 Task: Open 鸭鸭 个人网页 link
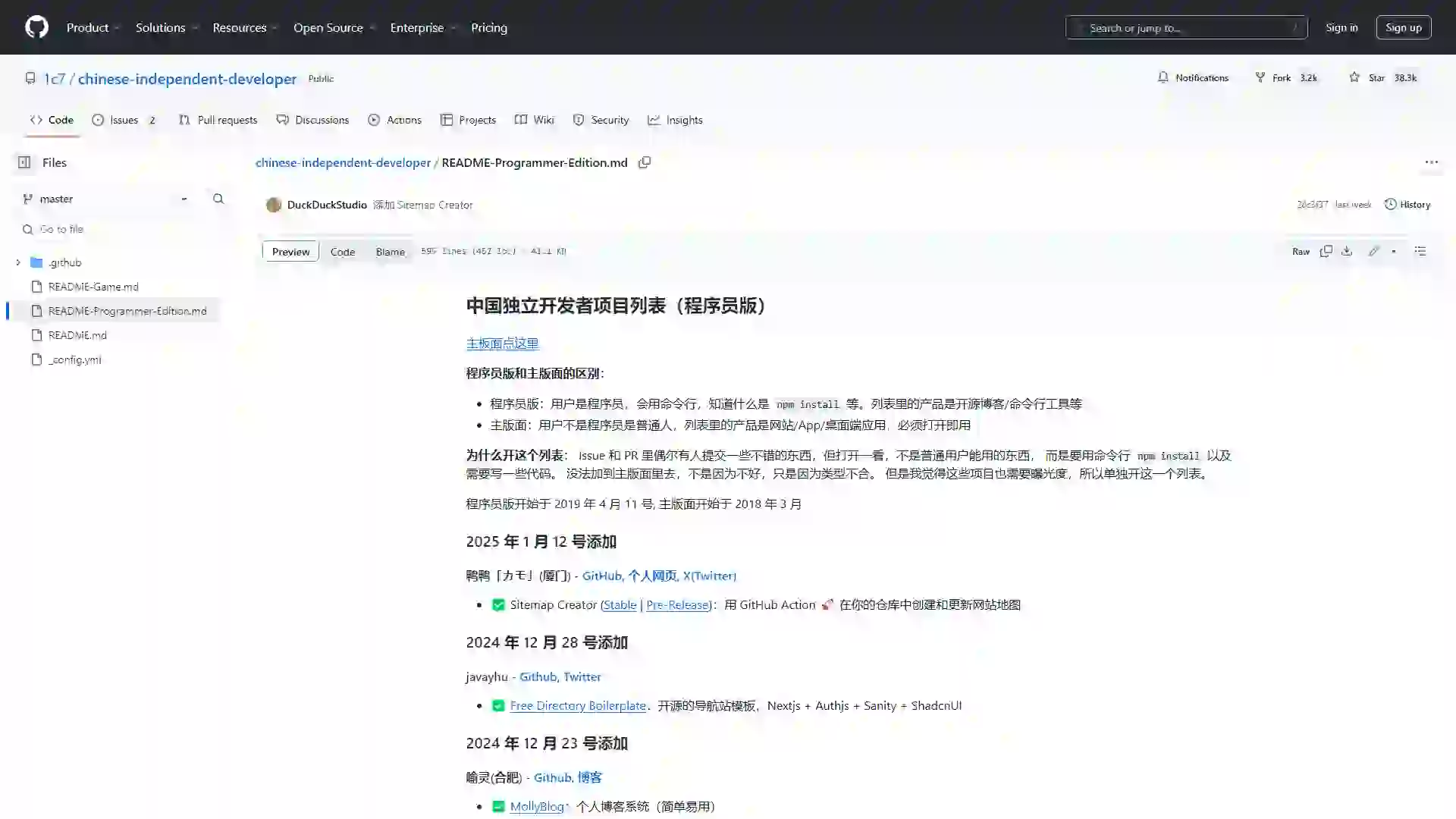pyautogui.click(x=651, y=576)
